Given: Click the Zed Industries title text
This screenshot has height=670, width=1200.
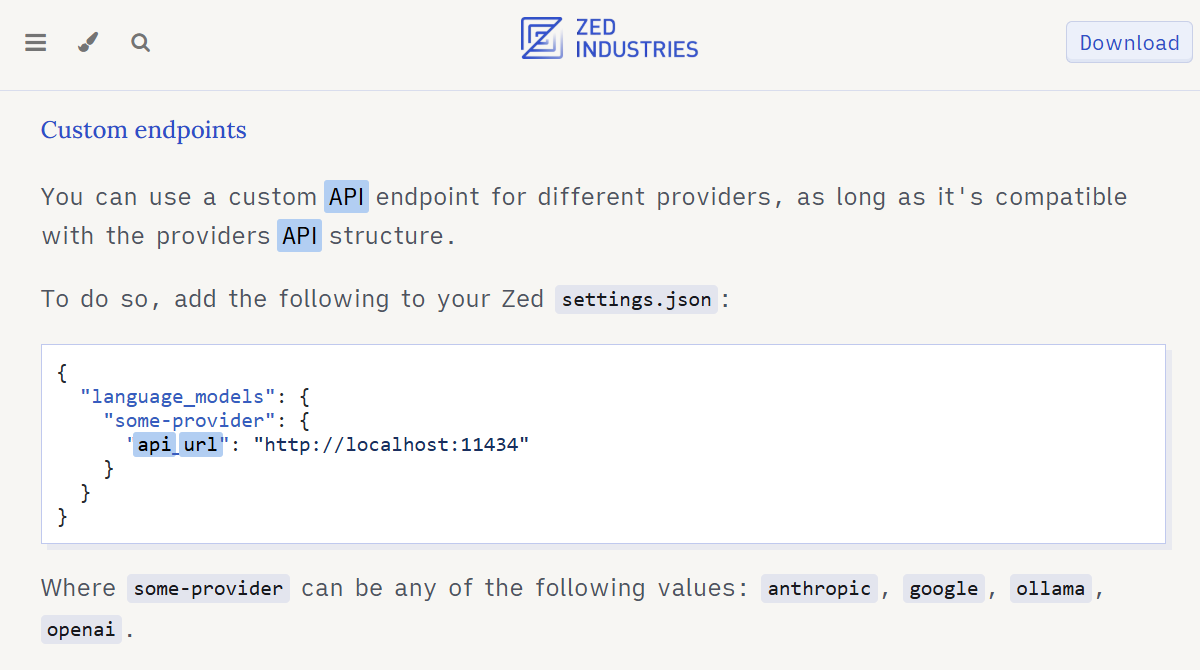Looking at the screenshot, I should [x=636, y=38].
